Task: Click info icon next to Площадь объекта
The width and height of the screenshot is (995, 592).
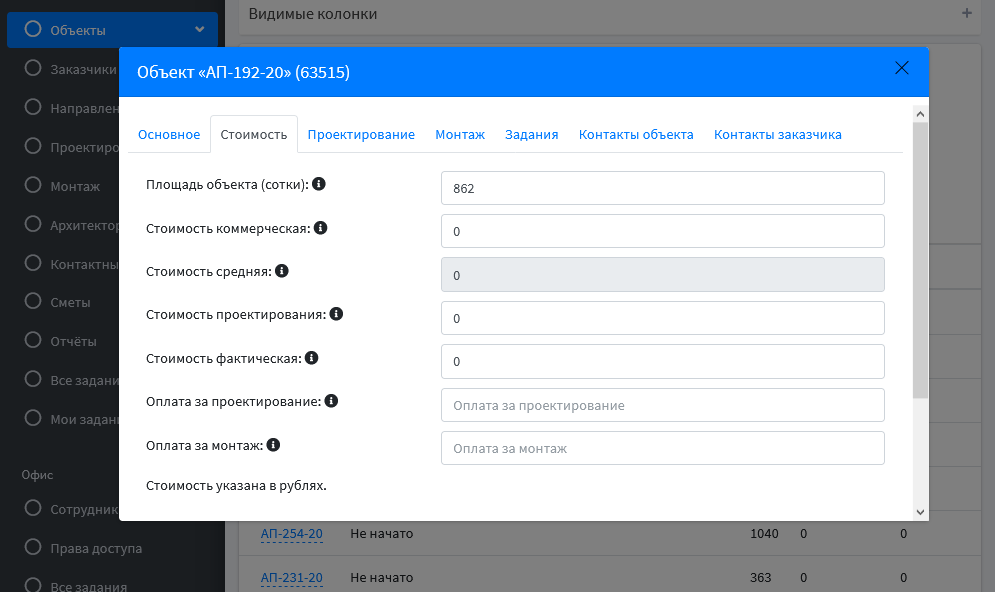Action: coord(319,184)
